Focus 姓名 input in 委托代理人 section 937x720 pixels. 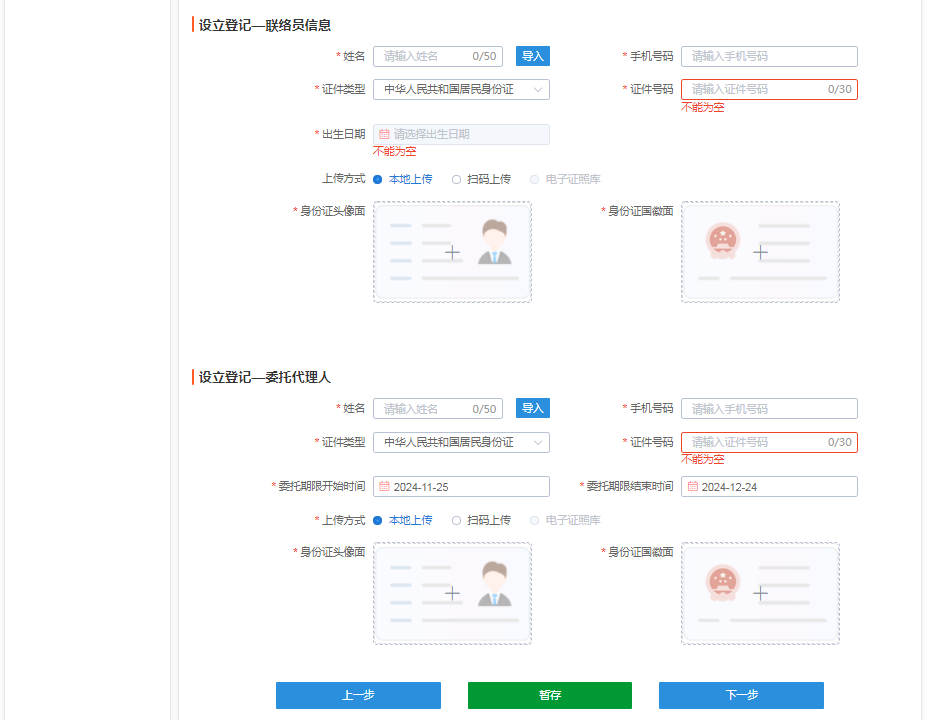point(438,409)
